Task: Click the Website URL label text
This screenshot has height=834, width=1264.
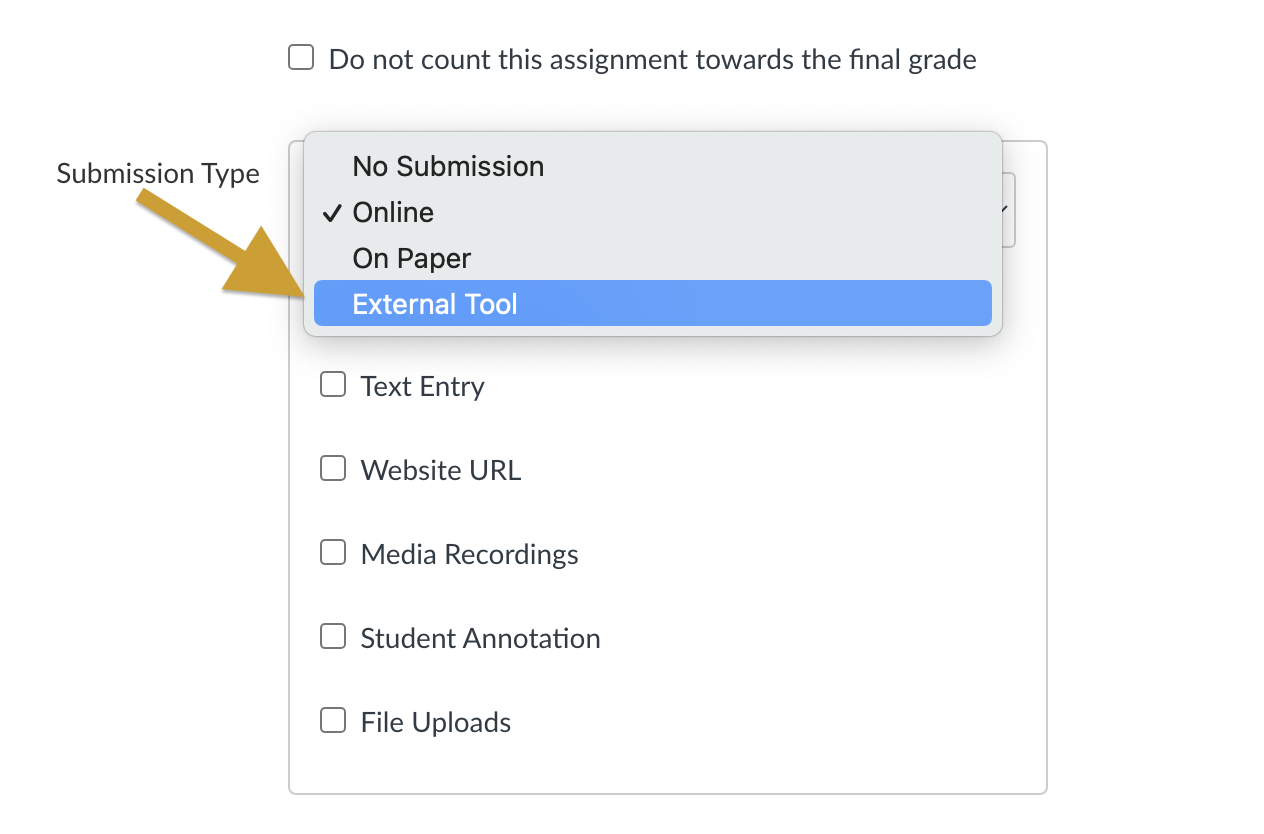Action: point(440,471)
